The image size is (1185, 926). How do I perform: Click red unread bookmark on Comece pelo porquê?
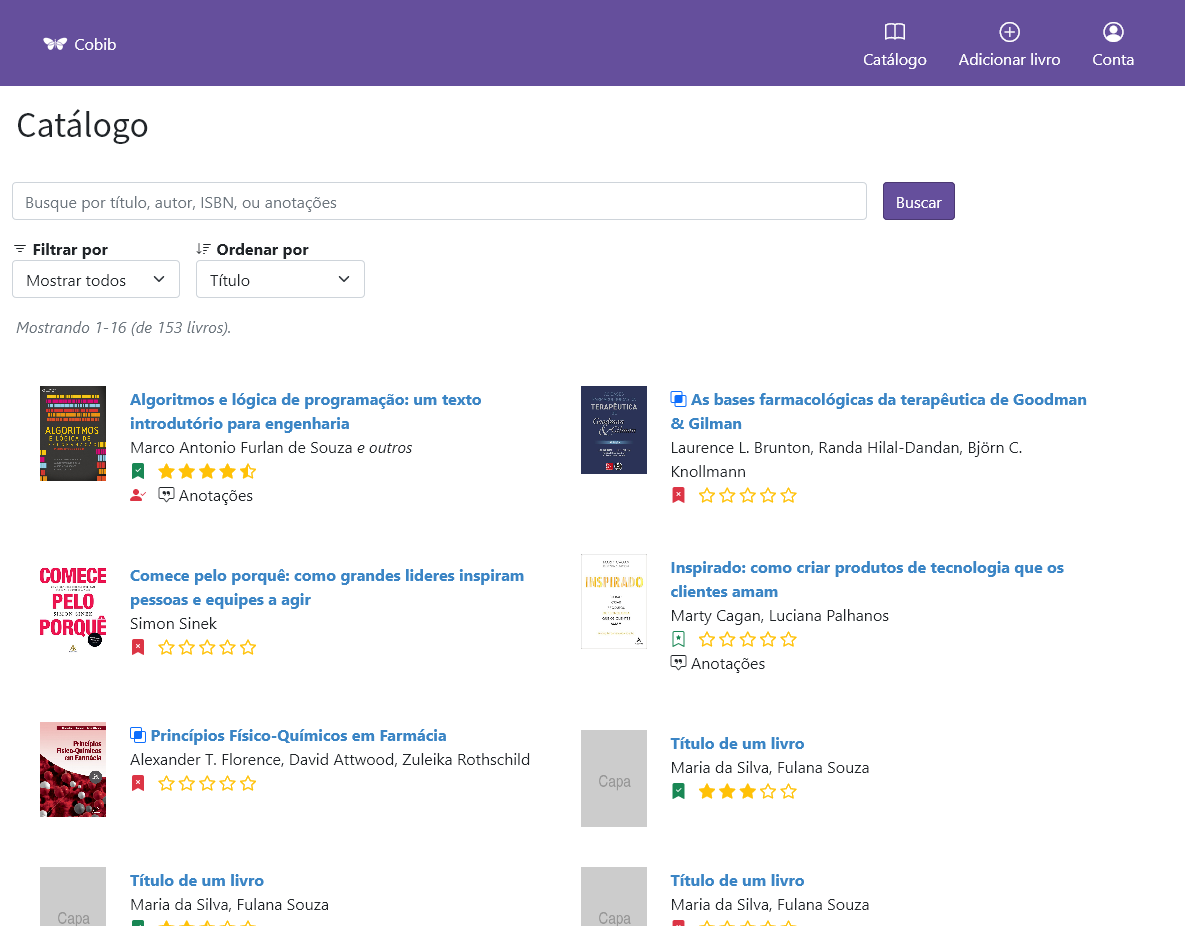point(138,647)
